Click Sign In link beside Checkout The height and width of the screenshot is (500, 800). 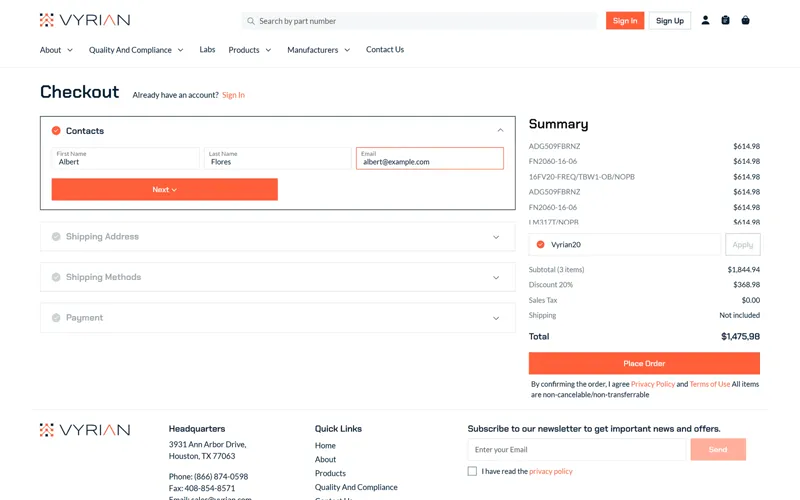point(233,95)
